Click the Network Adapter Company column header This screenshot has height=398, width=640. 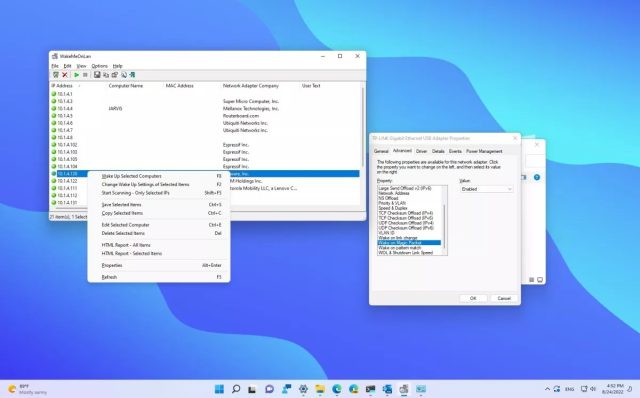pos(251,86)
